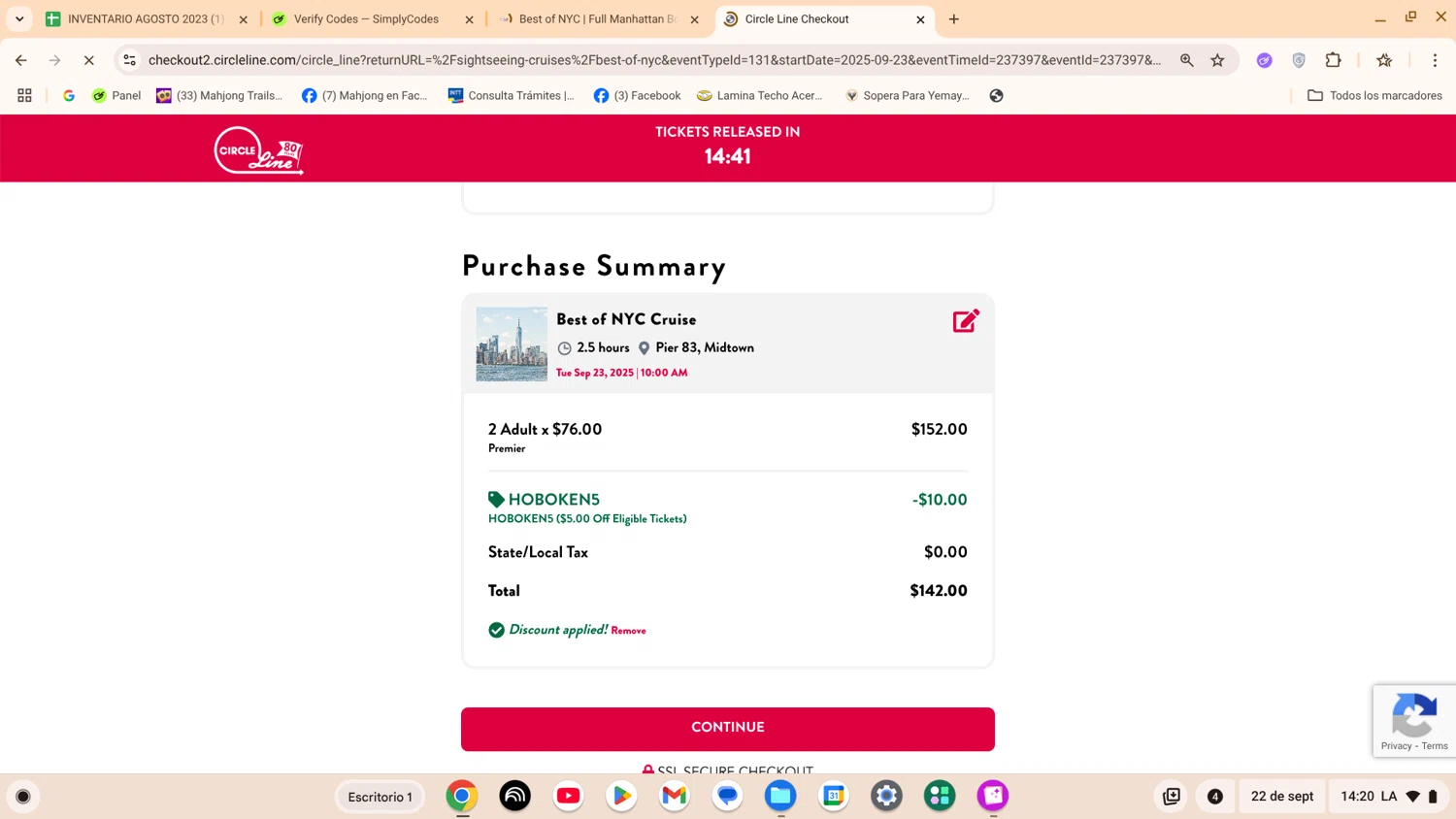1456x819 pixels.
Task: Select the Circle Line Checkout tab
Action: (x=825, y=19)
